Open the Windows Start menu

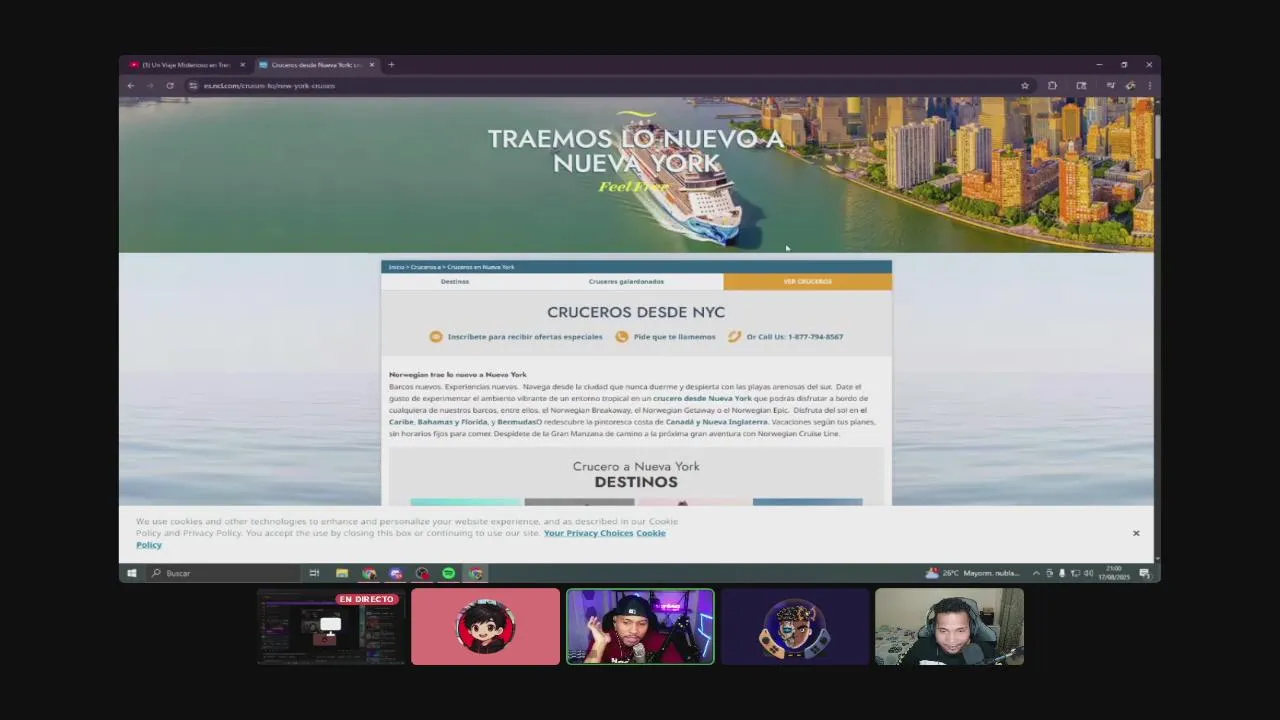click(x=131, y=573)
